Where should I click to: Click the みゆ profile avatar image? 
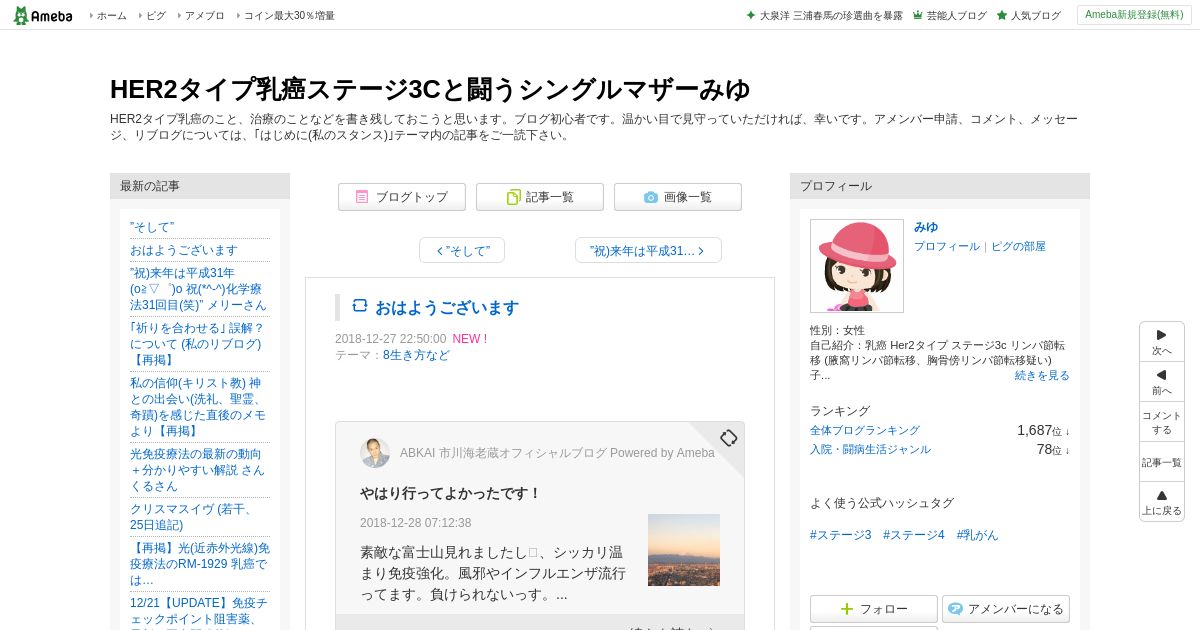[857, 266]
